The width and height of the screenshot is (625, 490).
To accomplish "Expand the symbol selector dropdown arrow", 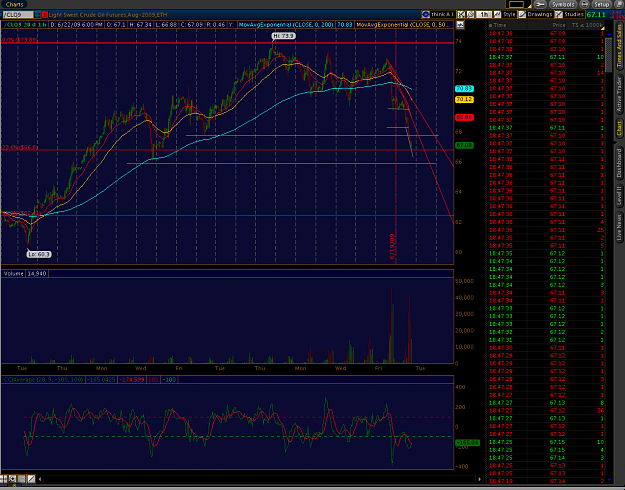I will (37, 15).
